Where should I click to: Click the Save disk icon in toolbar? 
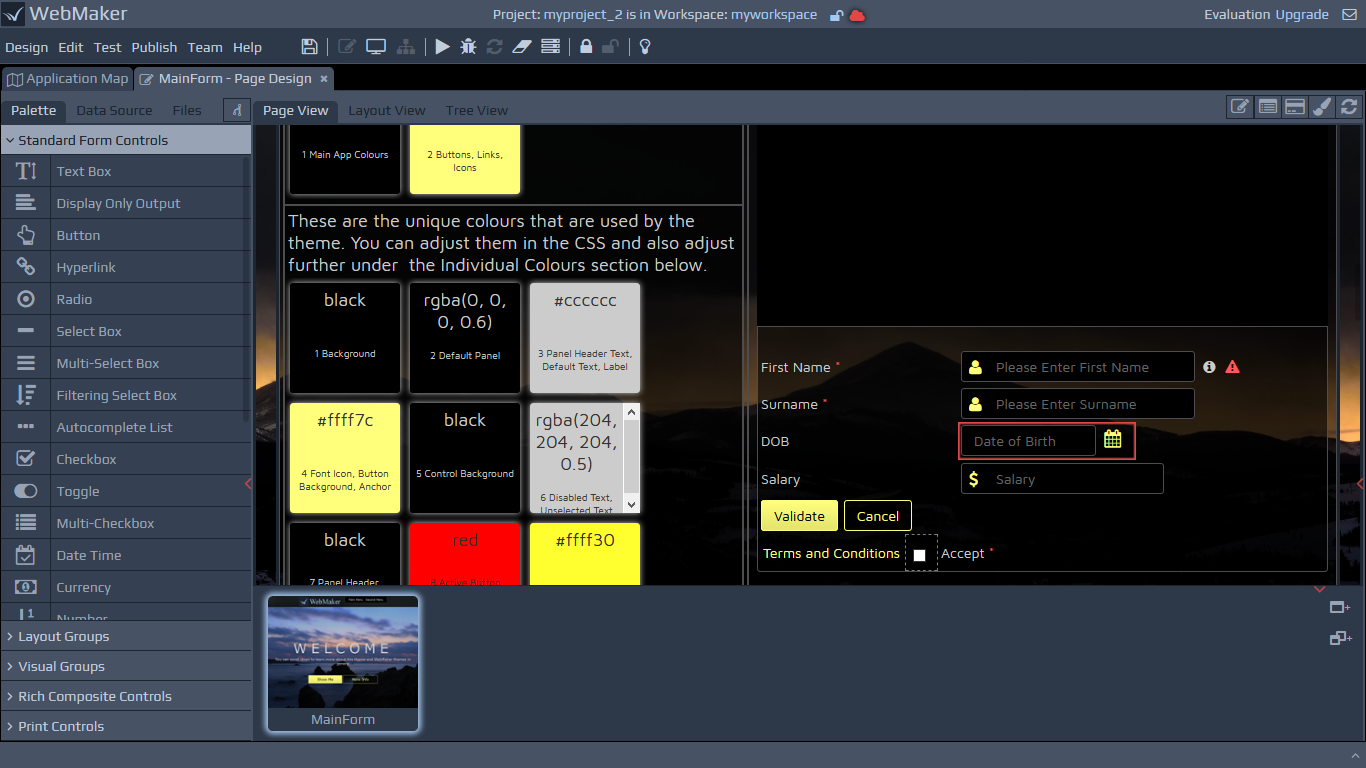(309, 47)
